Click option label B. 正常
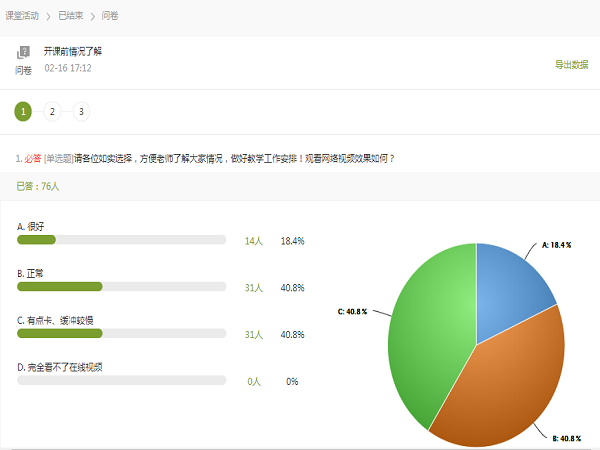 coord(30,274)
